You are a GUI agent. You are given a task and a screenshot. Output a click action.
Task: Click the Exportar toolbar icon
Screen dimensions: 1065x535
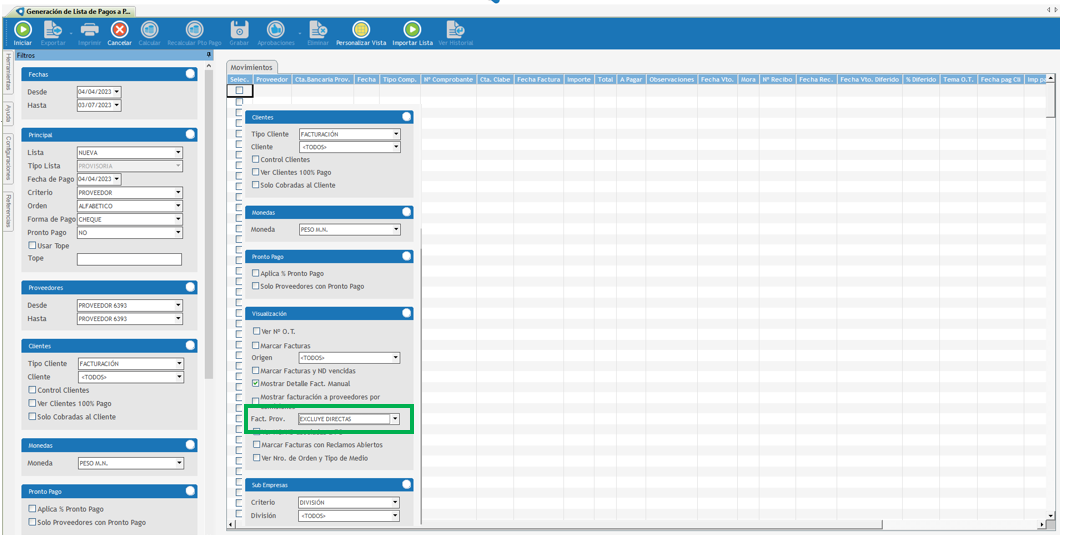coord(53,30)
